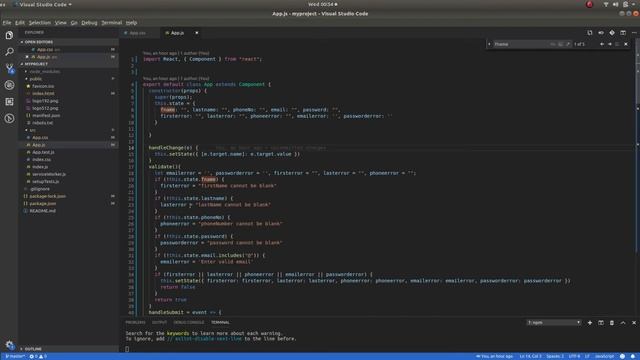
Task: Open the File menu
Action: [7, 23]
